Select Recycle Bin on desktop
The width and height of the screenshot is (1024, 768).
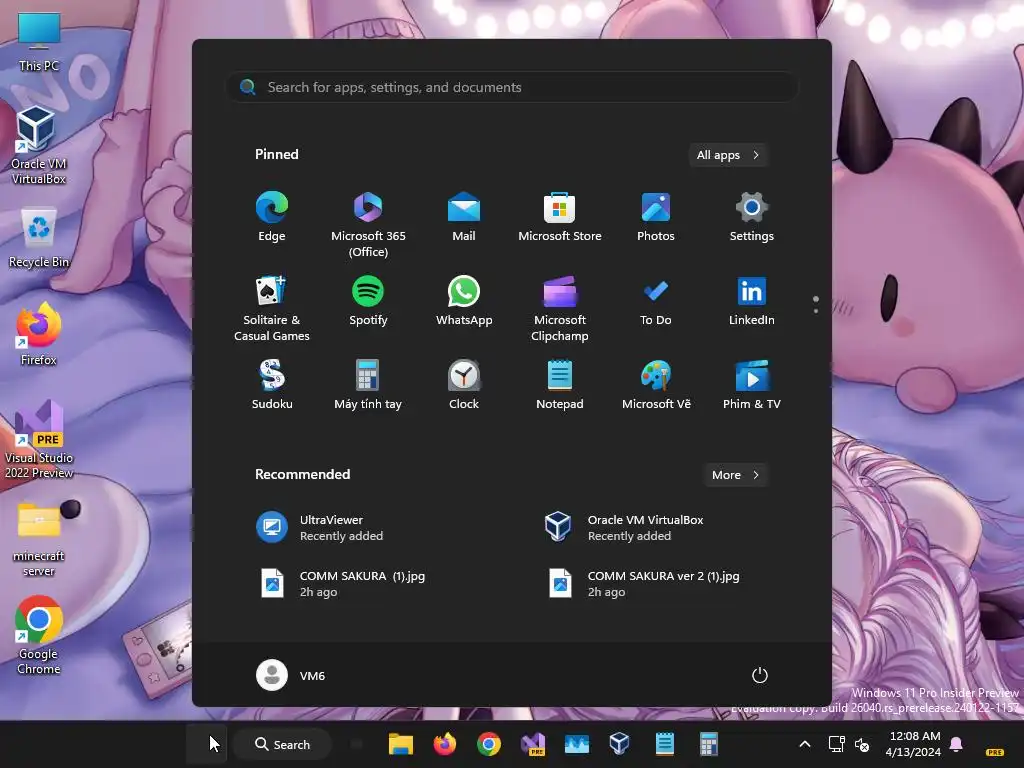39,238
